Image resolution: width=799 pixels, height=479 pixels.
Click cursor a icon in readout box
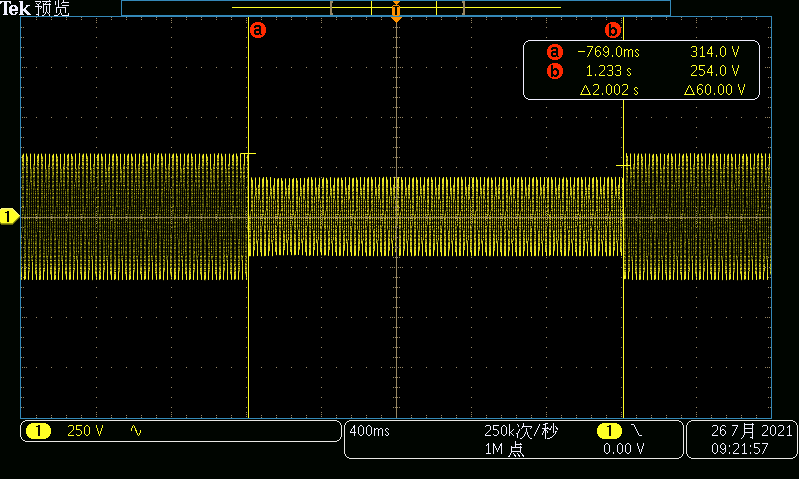click(555, 52)
